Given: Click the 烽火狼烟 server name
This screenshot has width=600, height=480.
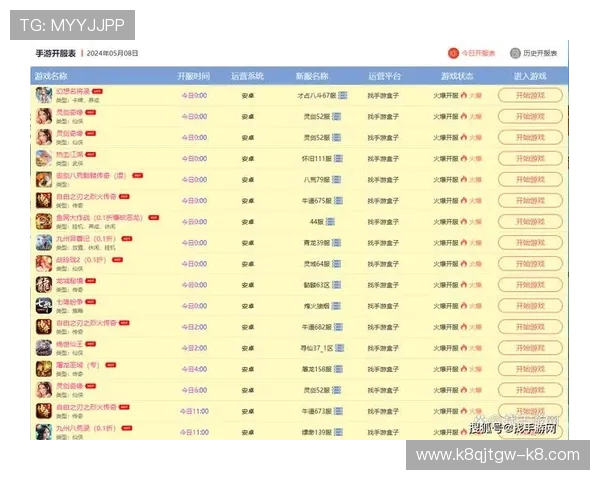Looking at the screenshot, I should 316,306.
